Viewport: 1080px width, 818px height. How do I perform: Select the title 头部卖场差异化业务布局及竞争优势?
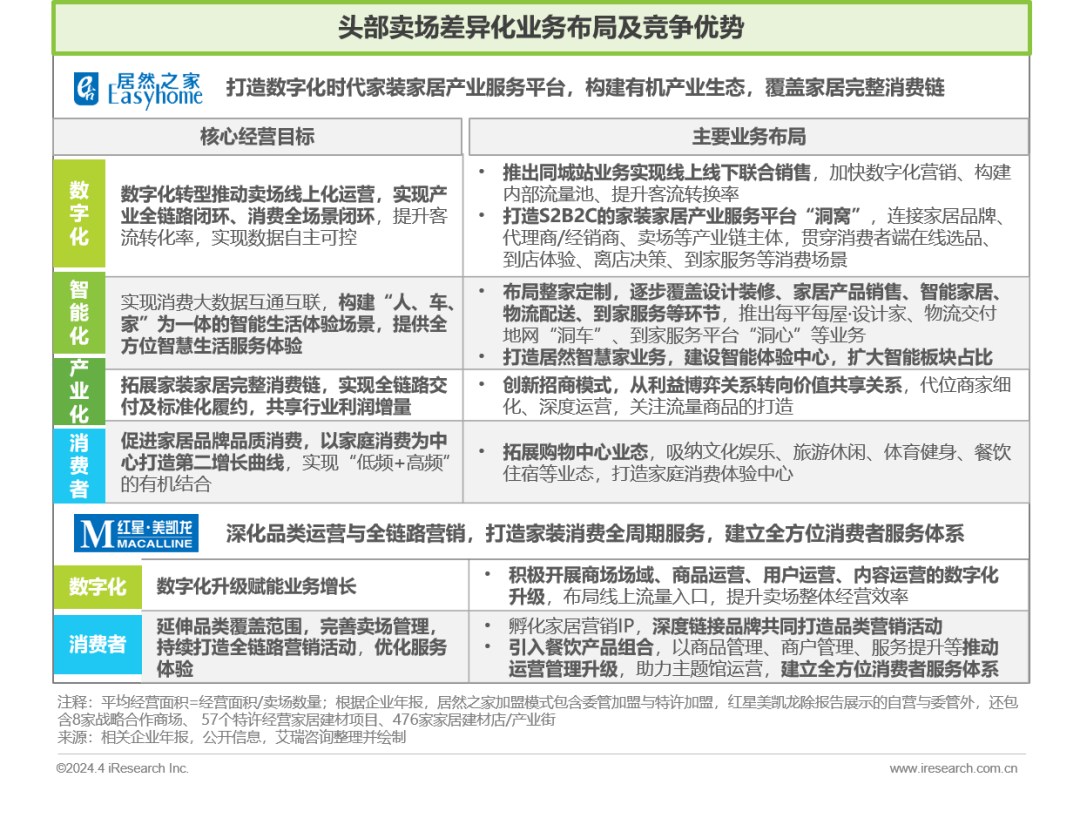point(541,28)
